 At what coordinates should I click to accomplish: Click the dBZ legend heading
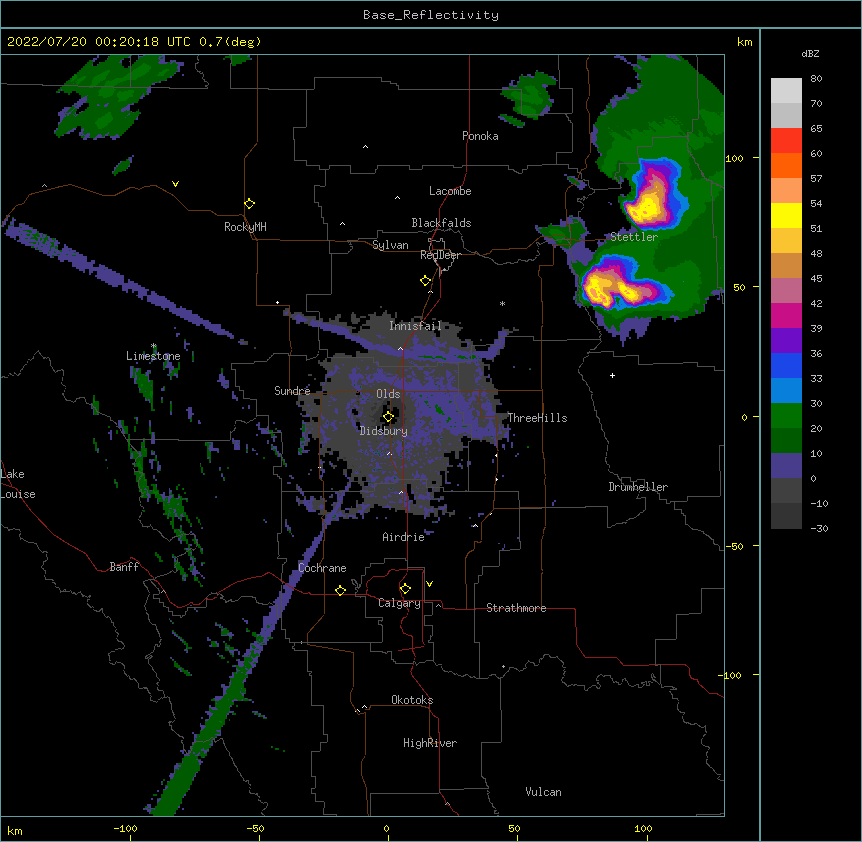point(810,53)
